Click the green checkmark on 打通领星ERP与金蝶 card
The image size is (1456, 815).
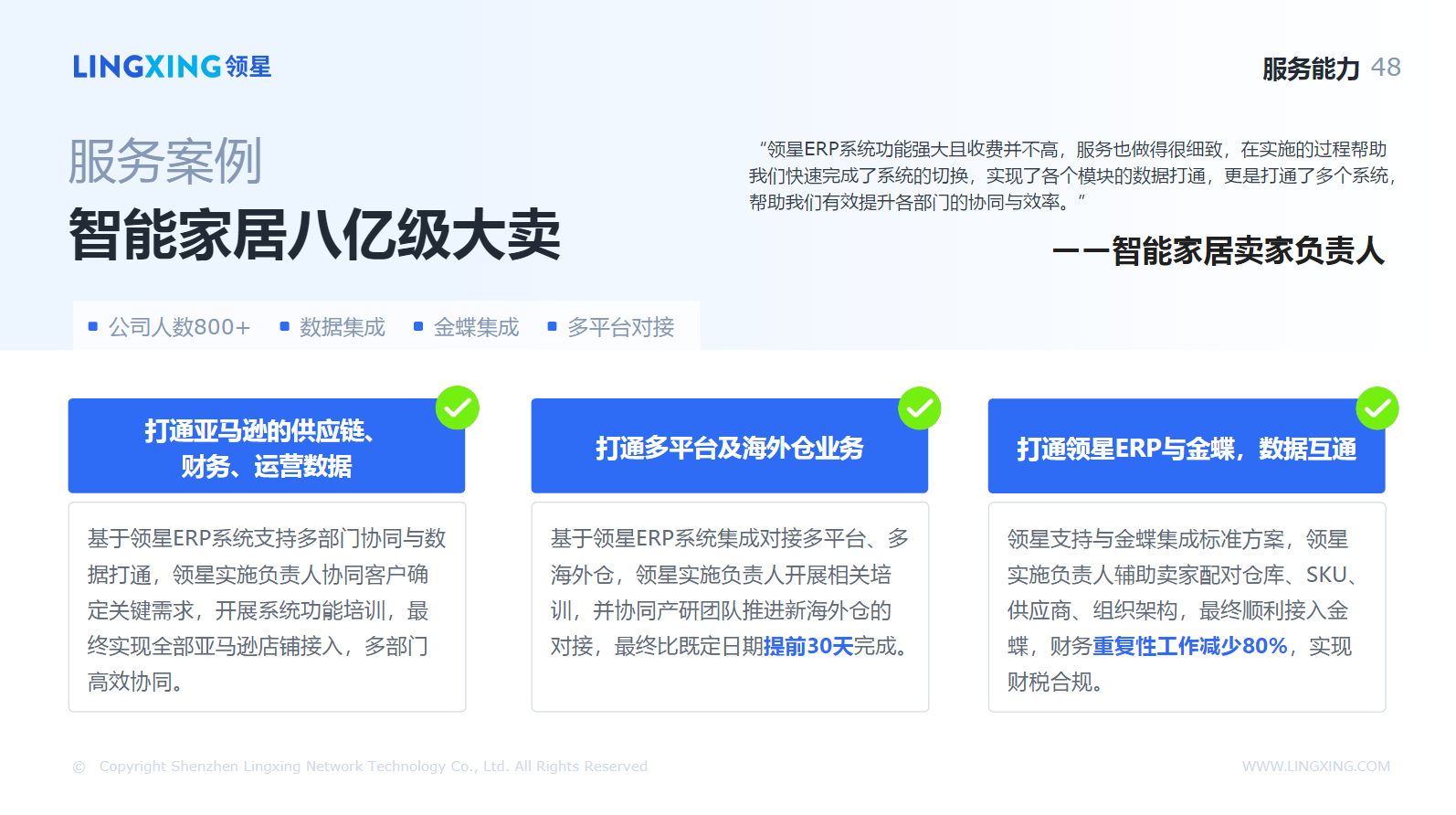tap(1377, 407)
